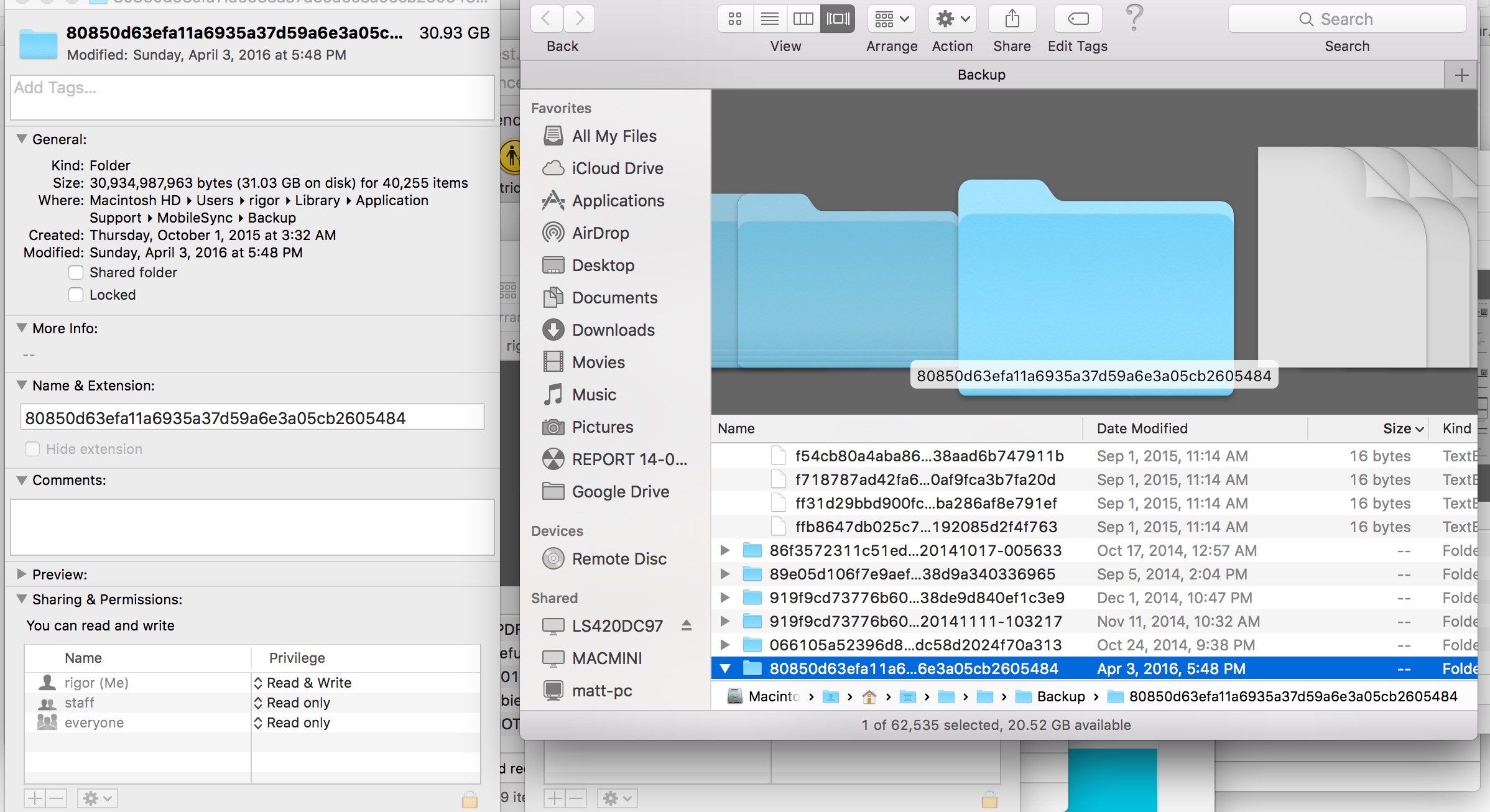Check the Locked checkbox
This screenshot has height=812, width=1490.
tap(76, 295)
